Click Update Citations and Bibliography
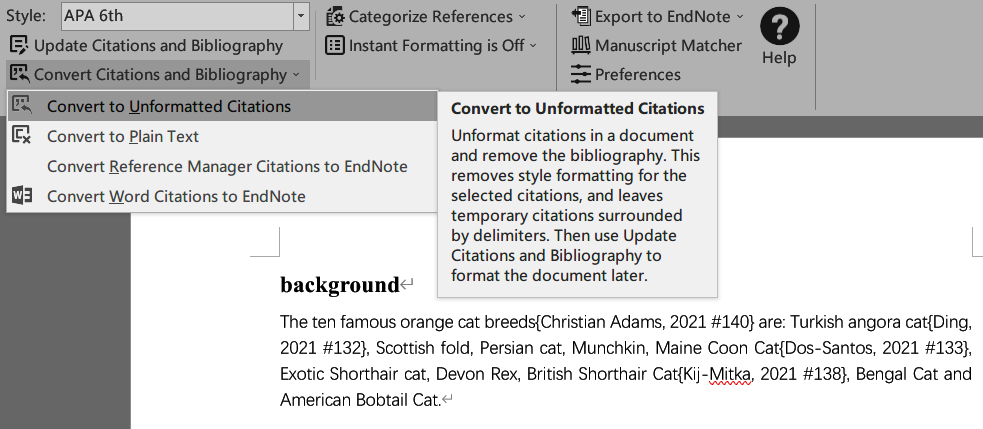The height and width of the screenshot is (429, 983). (147, 45)
